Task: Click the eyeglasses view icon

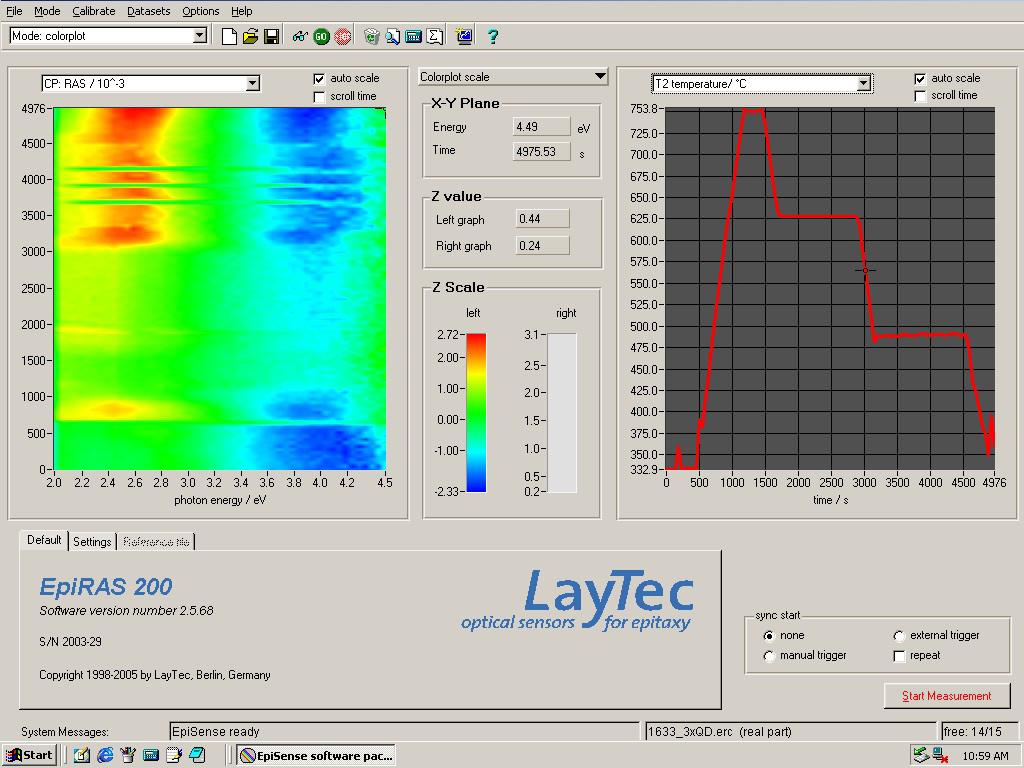Action: pos(300,37)
